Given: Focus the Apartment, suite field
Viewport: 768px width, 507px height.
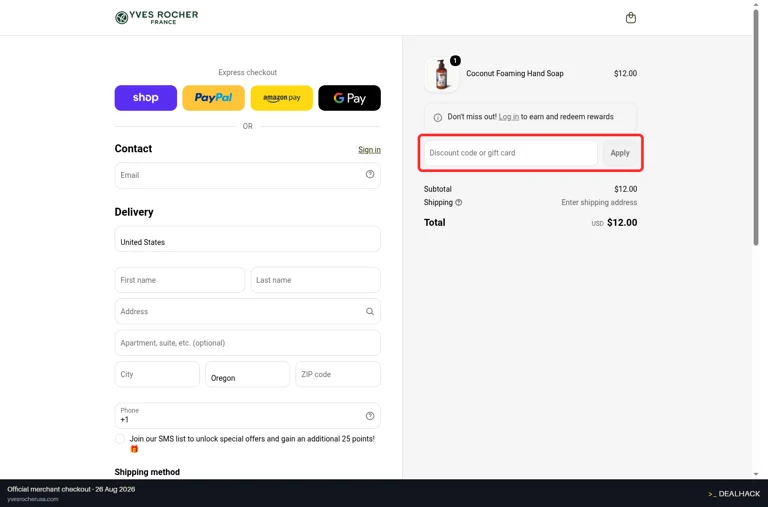Looking at the screenshot, I should (247, 343).
